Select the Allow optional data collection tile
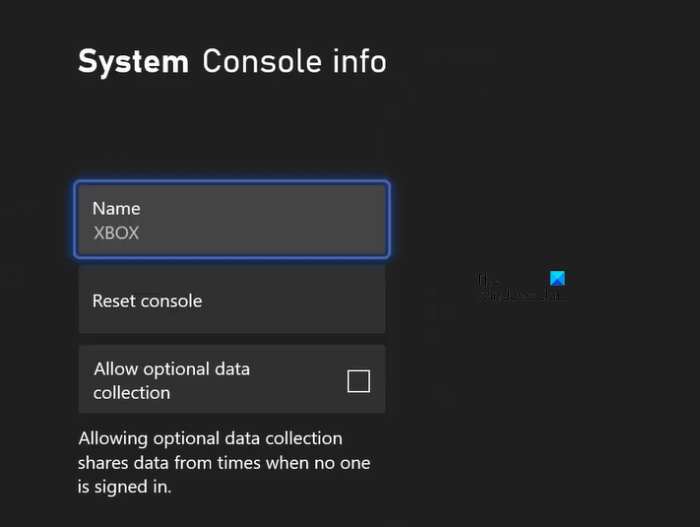 coord(232,380)
